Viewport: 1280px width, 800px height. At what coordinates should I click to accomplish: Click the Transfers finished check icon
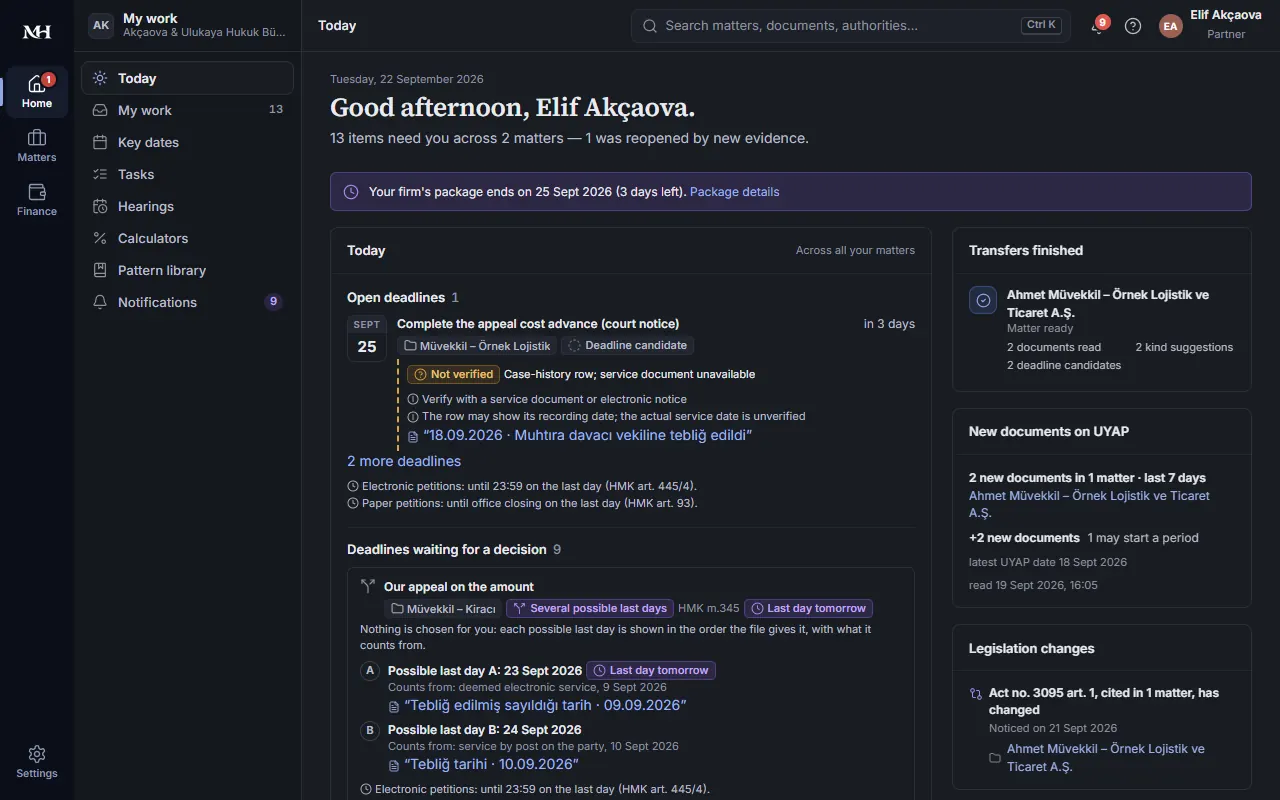[983, 300]
